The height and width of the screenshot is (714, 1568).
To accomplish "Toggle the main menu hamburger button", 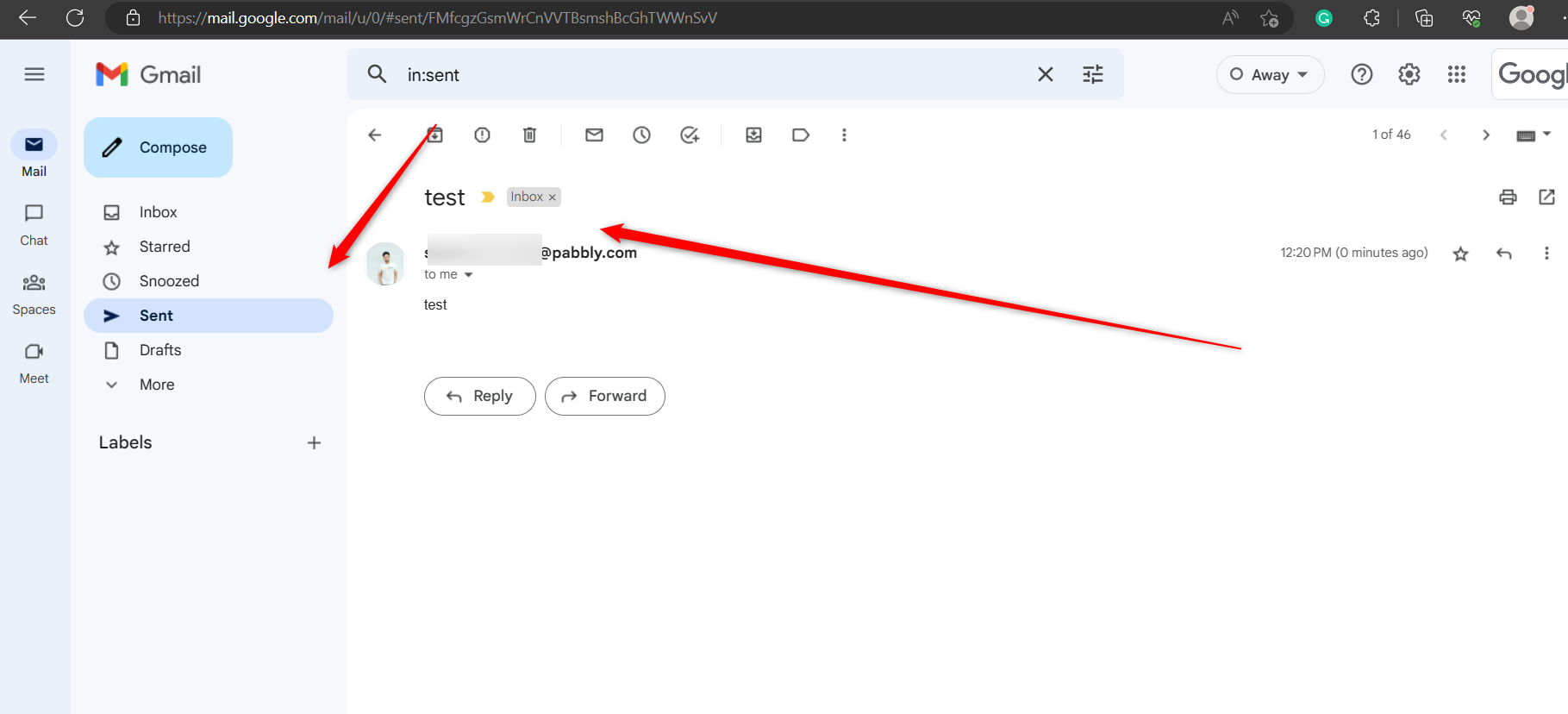I will point(34,74).
